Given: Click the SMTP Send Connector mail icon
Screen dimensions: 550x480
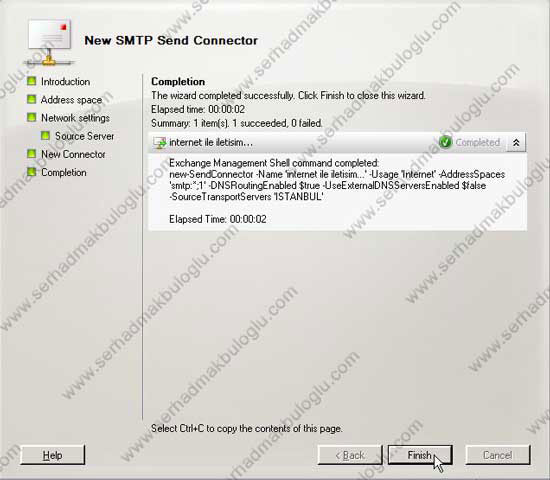Looking at the screenshot, I should pyautogui.click(x=49, y=42).
